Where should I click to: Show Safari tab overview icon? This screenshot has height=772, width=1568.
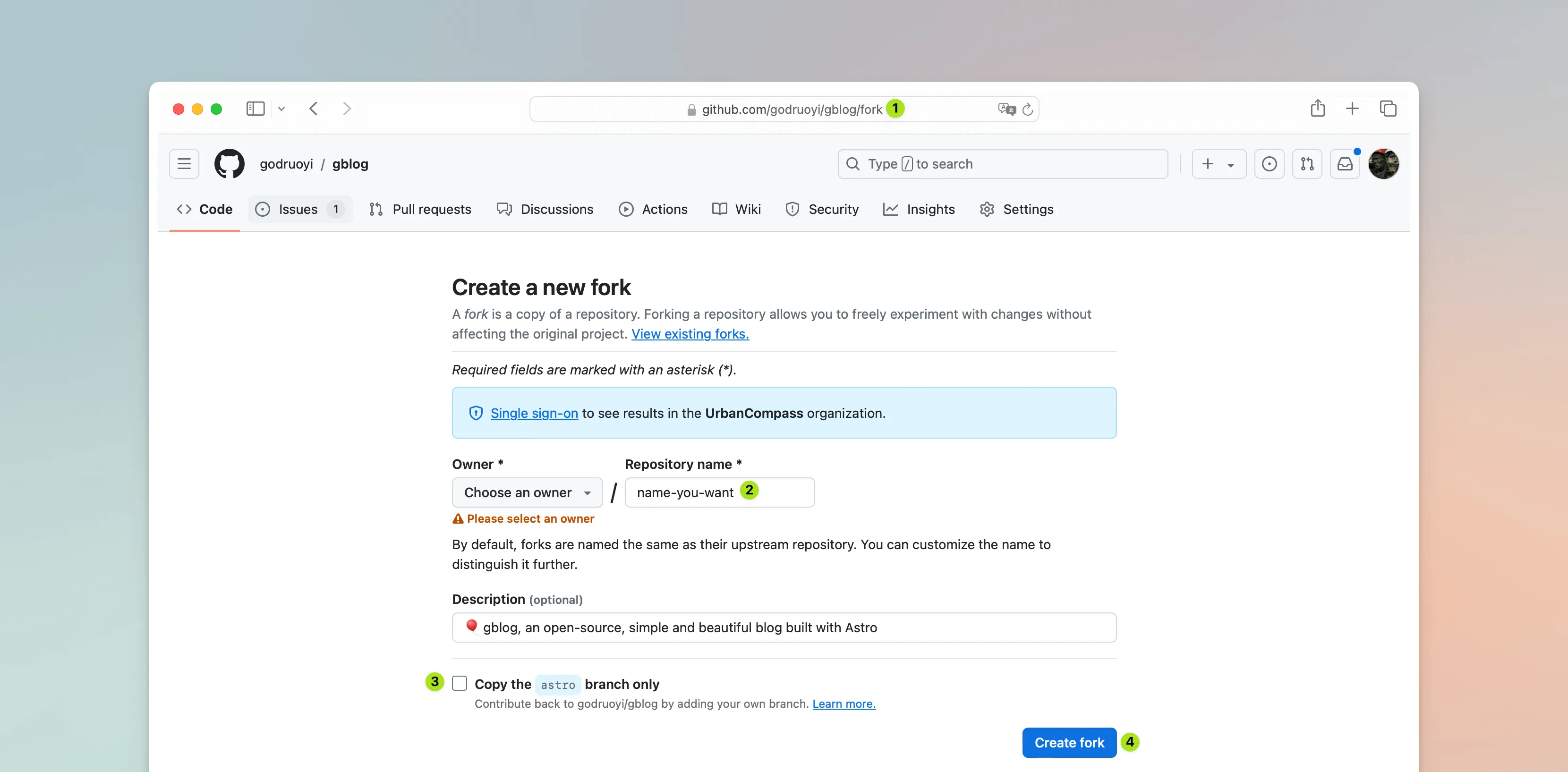pyautogui.click(x=1388, y=109)
